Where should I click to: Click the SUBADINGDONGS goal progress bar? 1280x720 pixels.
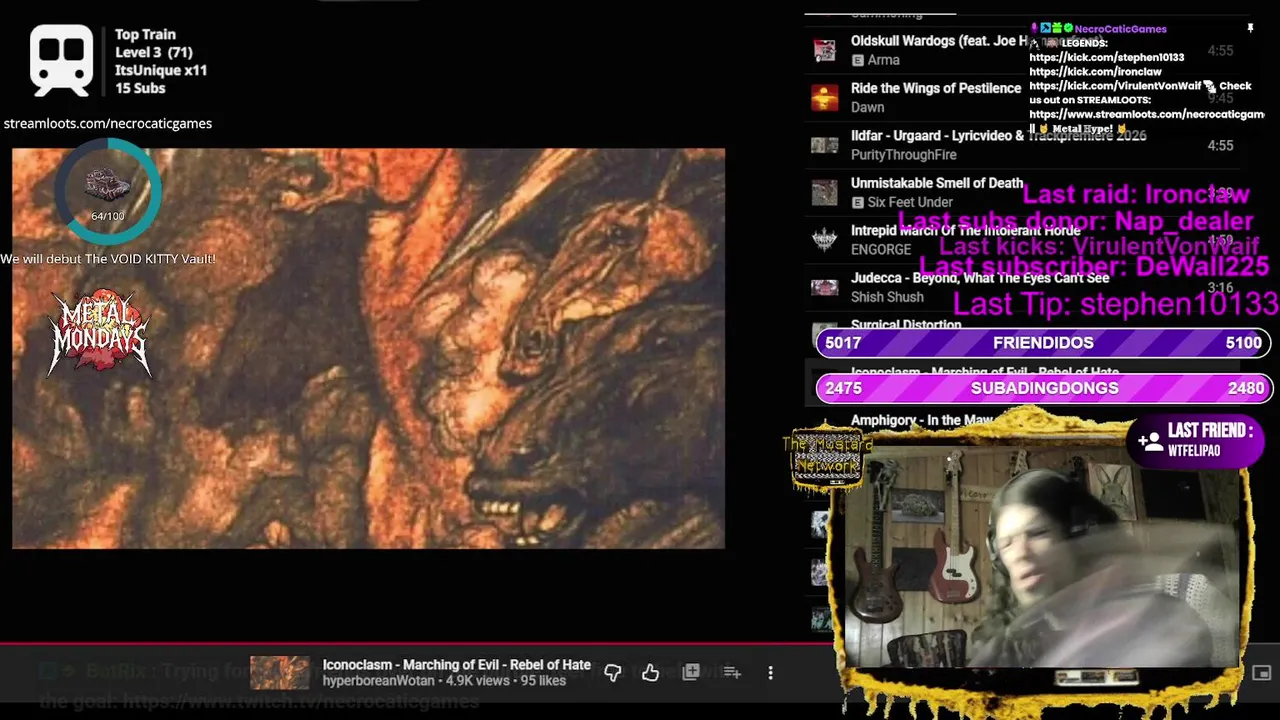(1044, 388)
